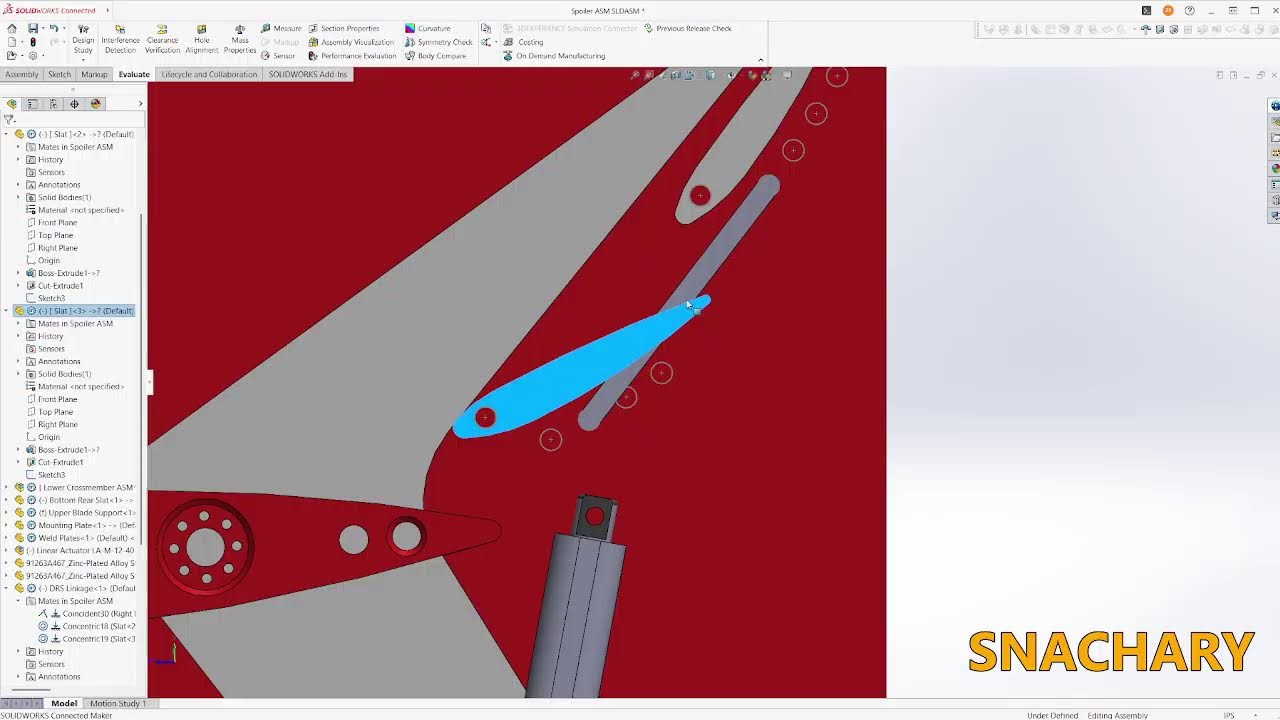The height and width of the screenshot is (720, 1280).
Task: Collapse the selected Slat<3> component node
Action: point(7,311)
